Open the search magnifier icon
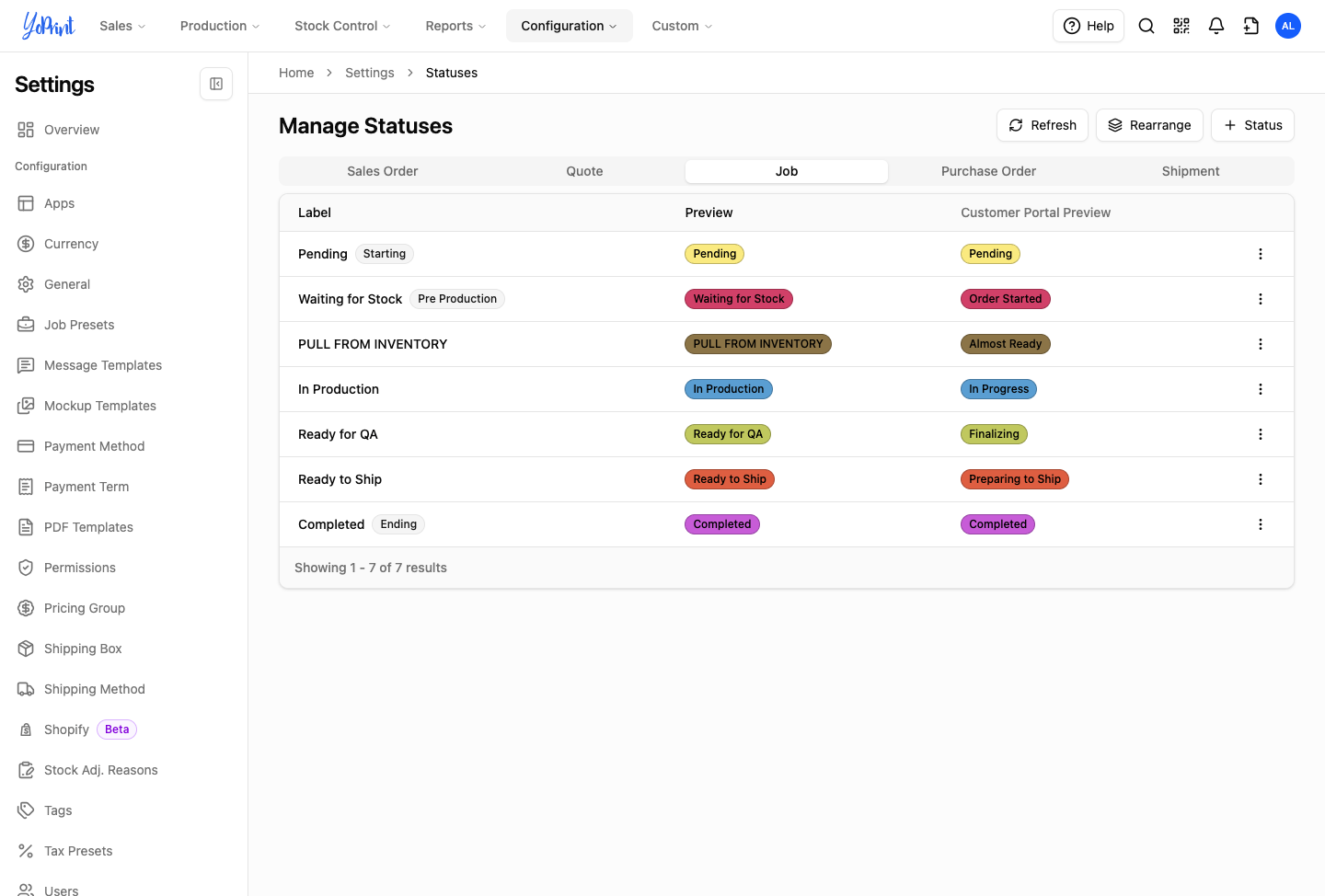Screen dimensions: 1325x896 pyautogui.click(x=1146, y=26)
